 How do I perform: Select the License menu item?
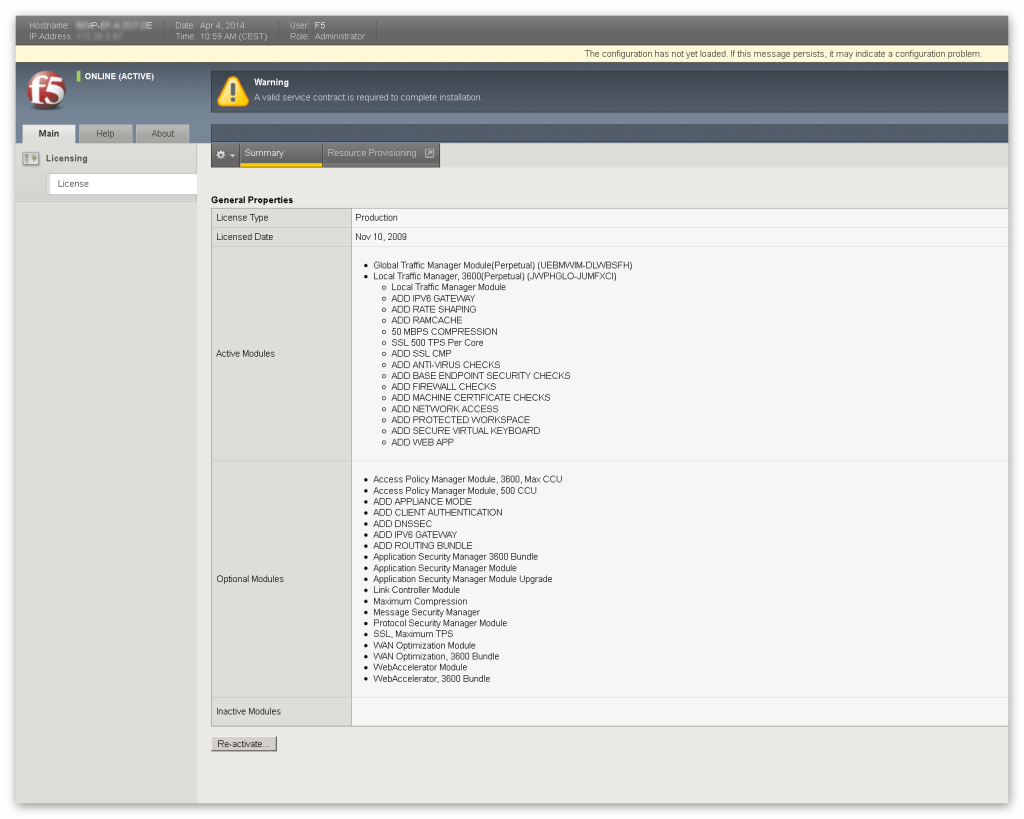[122, 184]
